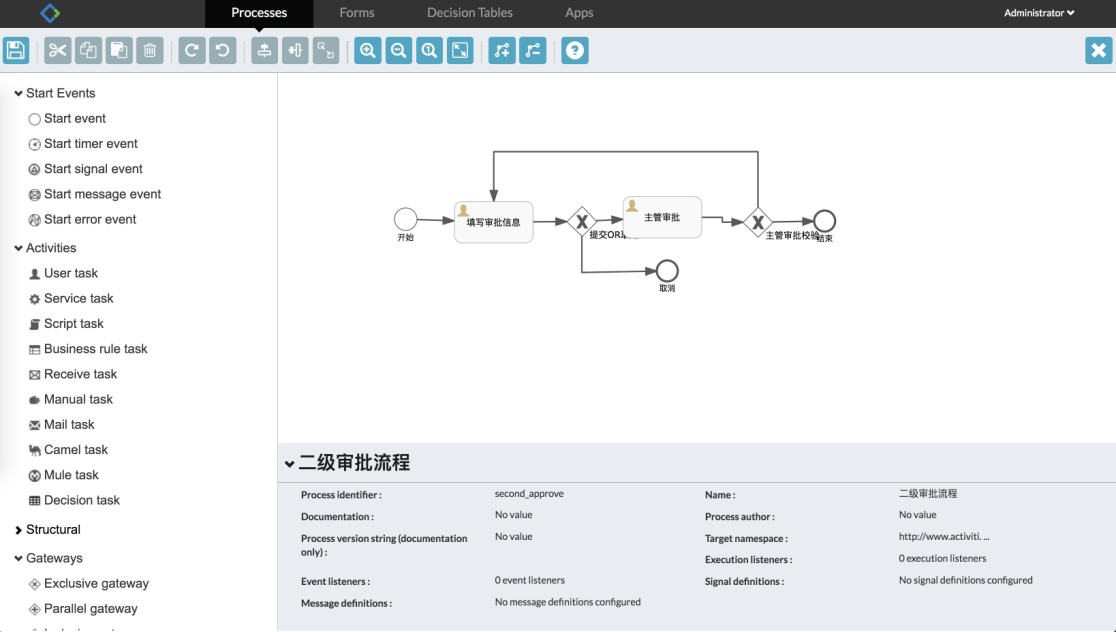Select User task in the palette

[x=70, y=273]
